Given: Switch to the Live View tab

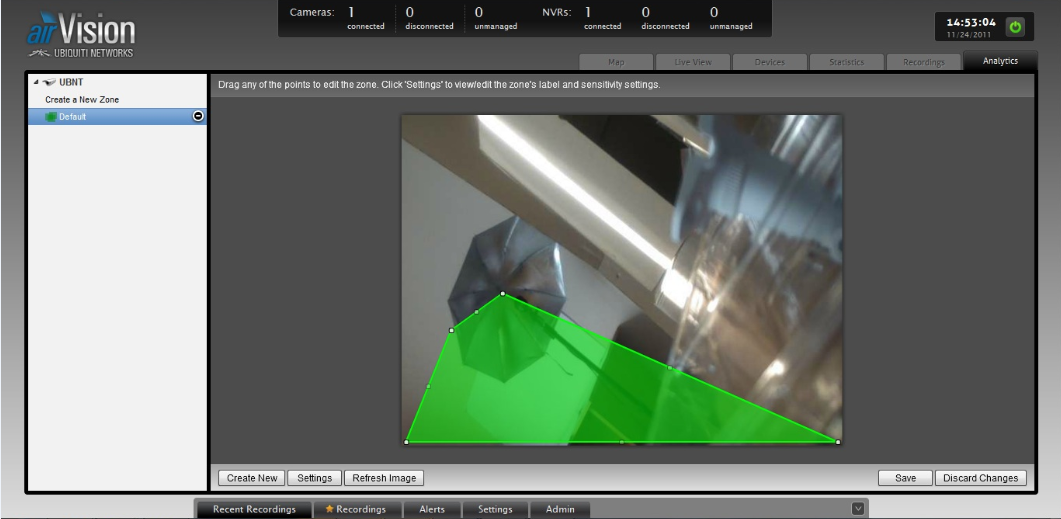Looking at the screenshot, I should (x=693, y=62).
